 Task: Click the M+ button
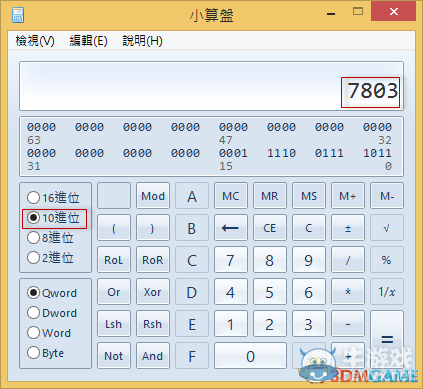348,196
